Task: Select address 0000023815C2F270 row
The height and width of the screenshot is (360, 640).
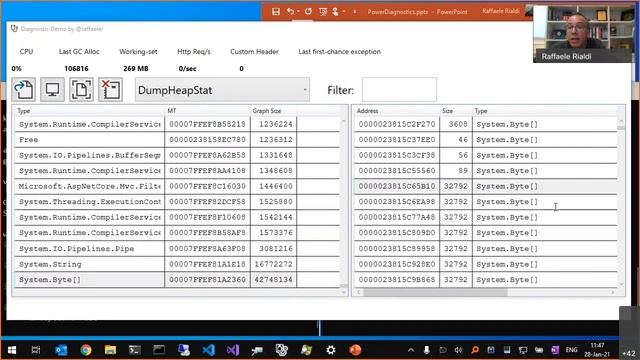Action: coord(486,124)
